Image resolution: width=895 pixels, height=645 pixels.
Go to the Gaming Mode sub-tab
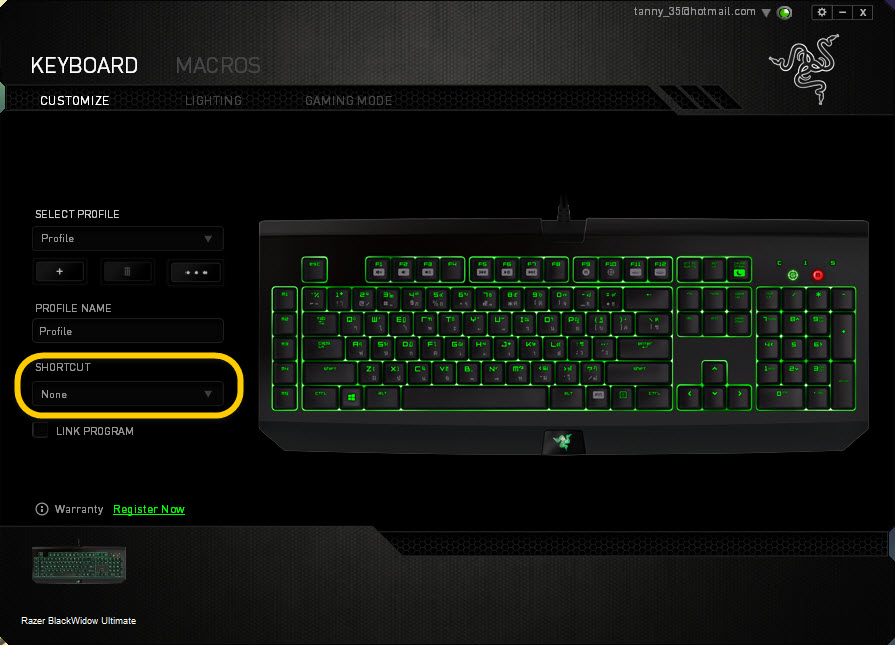(x=349, y=100)
